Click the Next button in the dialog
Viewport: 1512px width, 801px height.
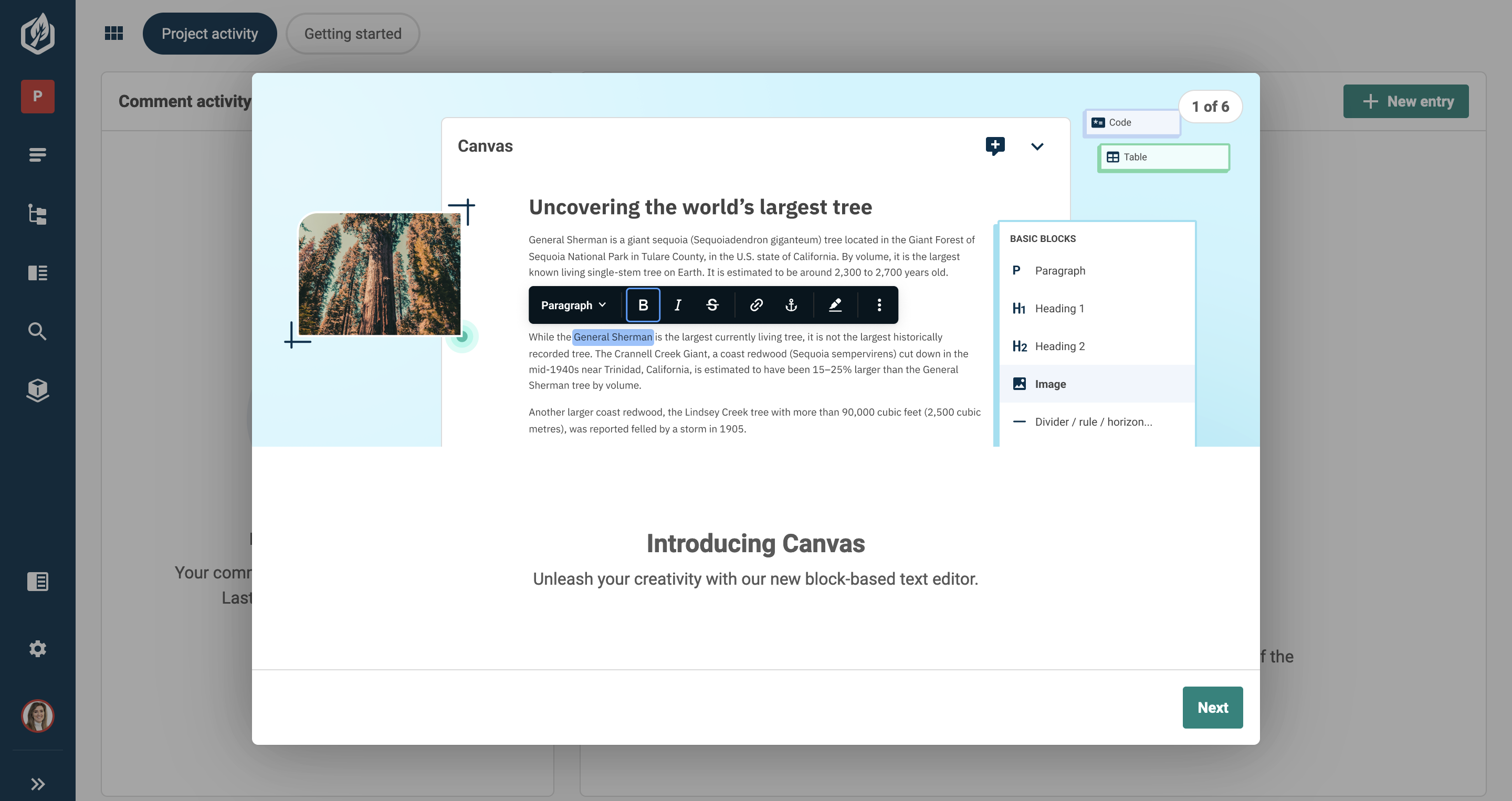coord(1213,708)
